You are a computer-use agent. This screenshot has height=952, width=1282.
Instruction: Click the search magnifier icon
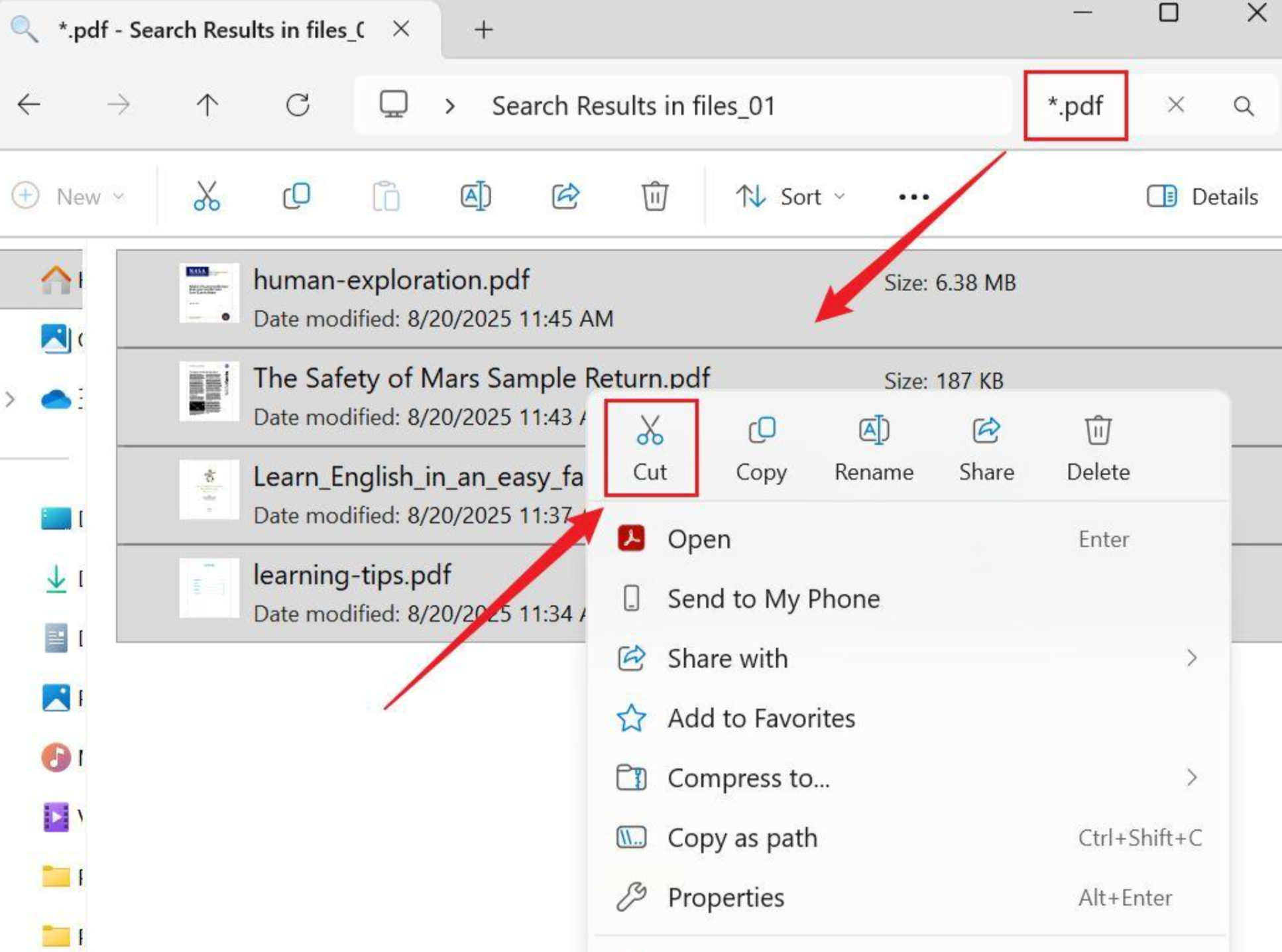coord(1243,106)
